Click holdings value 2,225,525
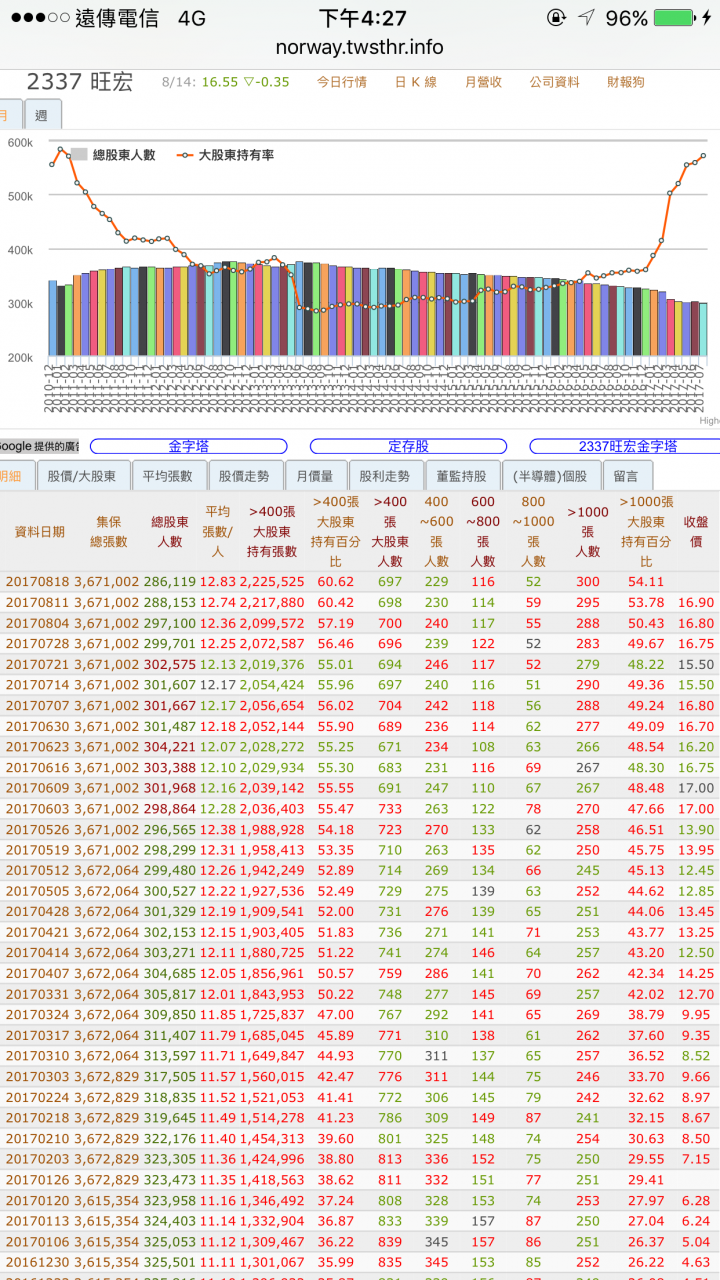The height and width of the screenshot is (1280, 720). point(272,581)
